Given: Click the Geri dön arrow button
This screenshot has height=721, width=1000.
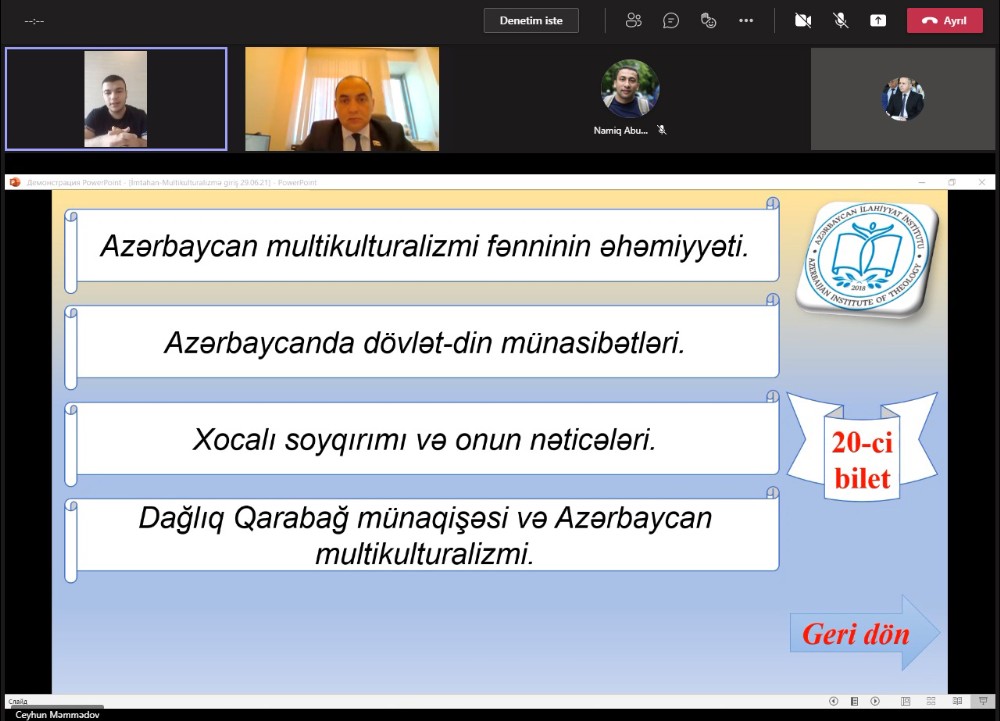Looking at the screenshot, I should click(865, 632).
